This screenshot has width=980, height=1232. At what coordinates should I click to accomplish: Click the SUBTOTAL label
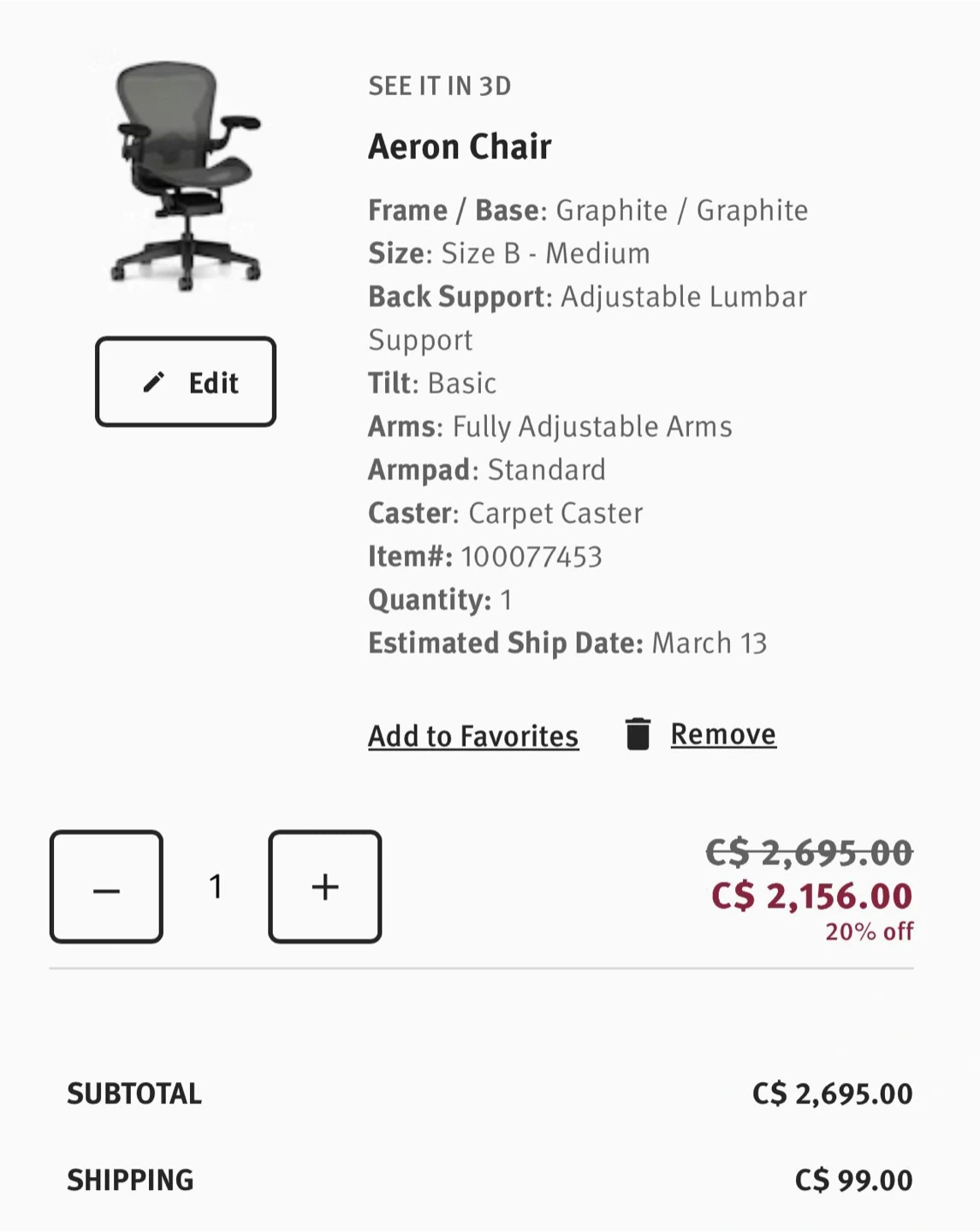click(x=134, y=1094)
